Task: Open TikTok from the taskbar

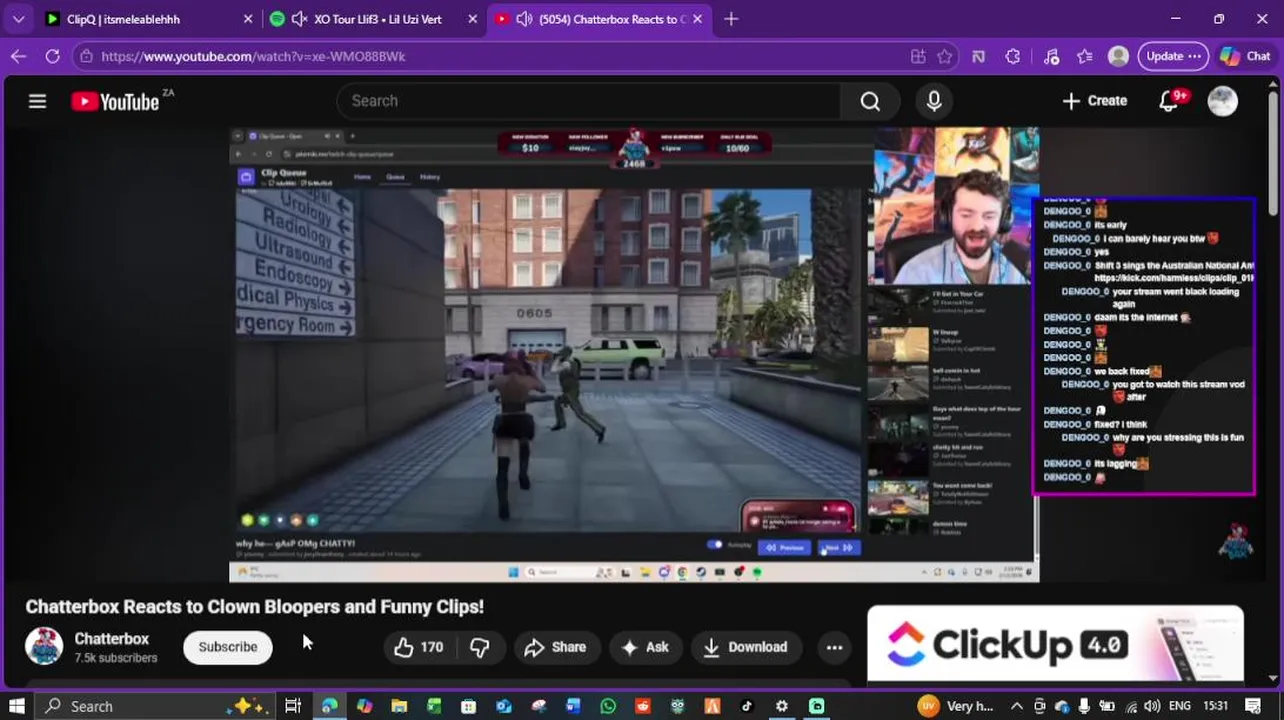Action: [747, 706]
